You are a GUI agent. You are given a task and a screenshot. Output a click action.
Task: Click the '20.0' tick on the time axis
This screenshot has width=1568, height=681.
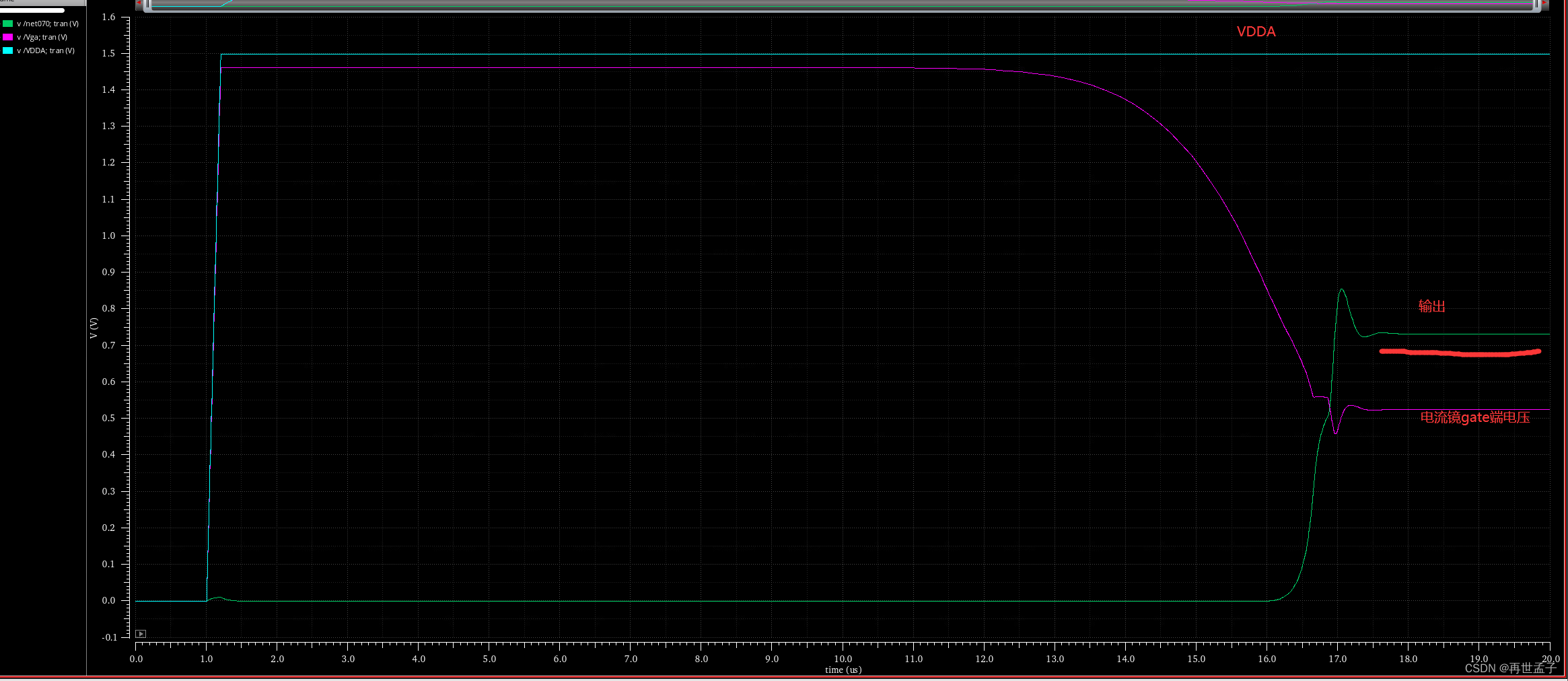click(1551, 659)
